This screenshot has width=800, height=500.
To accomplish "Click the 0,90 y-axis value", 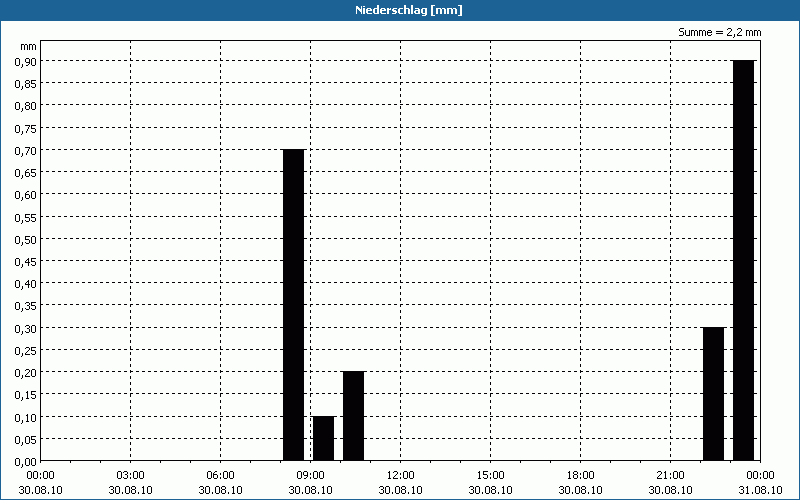I will click(26, 61).
